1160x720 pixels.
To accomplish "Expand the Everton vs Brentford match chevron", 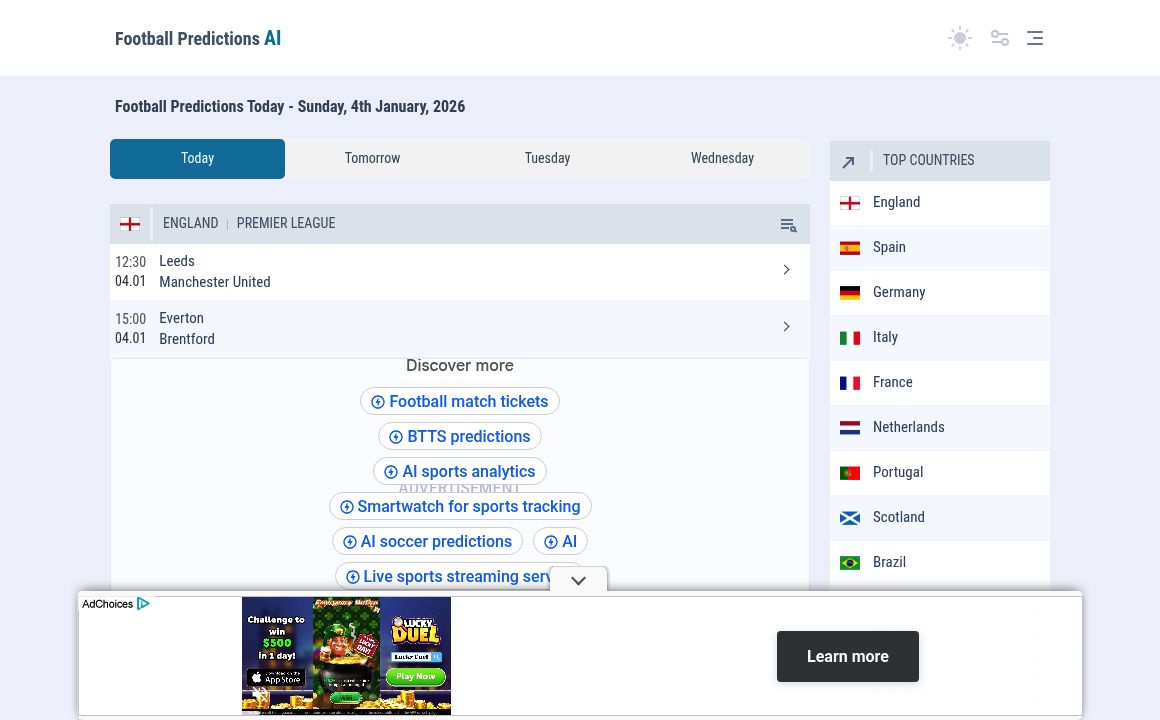I will coord(786,327).
